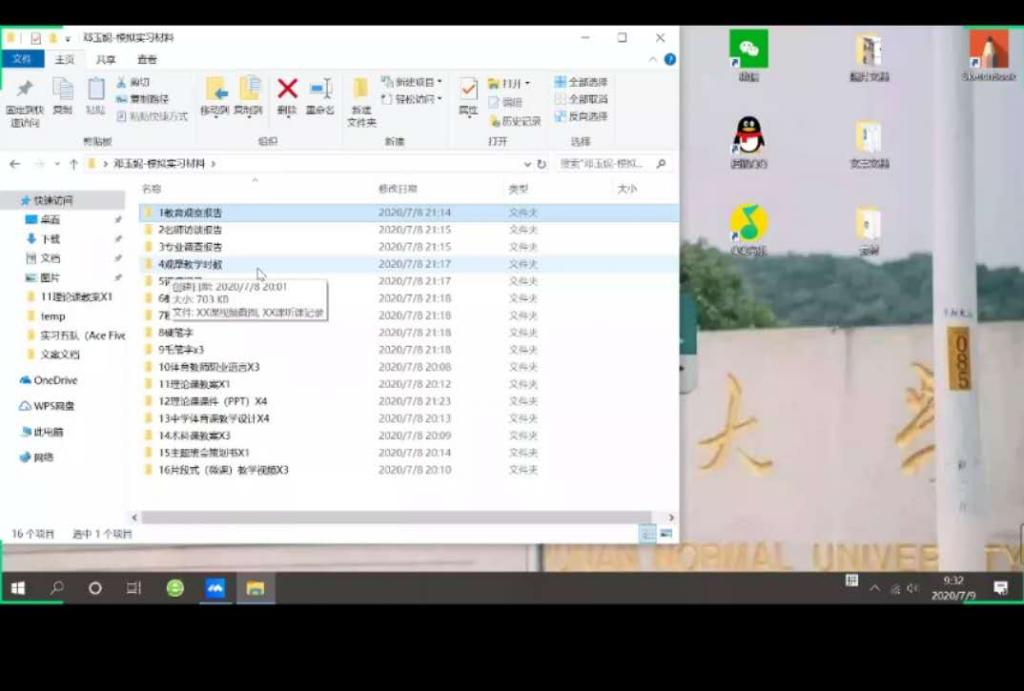The image size is (1024, 691).
Task: Click the Rename icon in the ribbon
Action: click(x=320, y=91)
